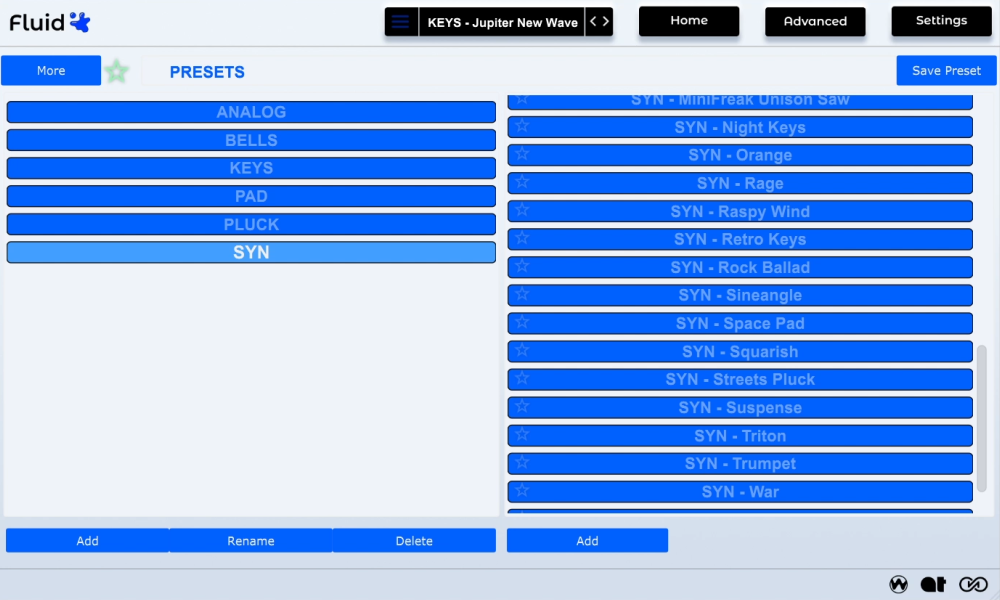1000x600 pixels.
Task: Expand the ANALOG preset category
Action: (x=251, y=112)
